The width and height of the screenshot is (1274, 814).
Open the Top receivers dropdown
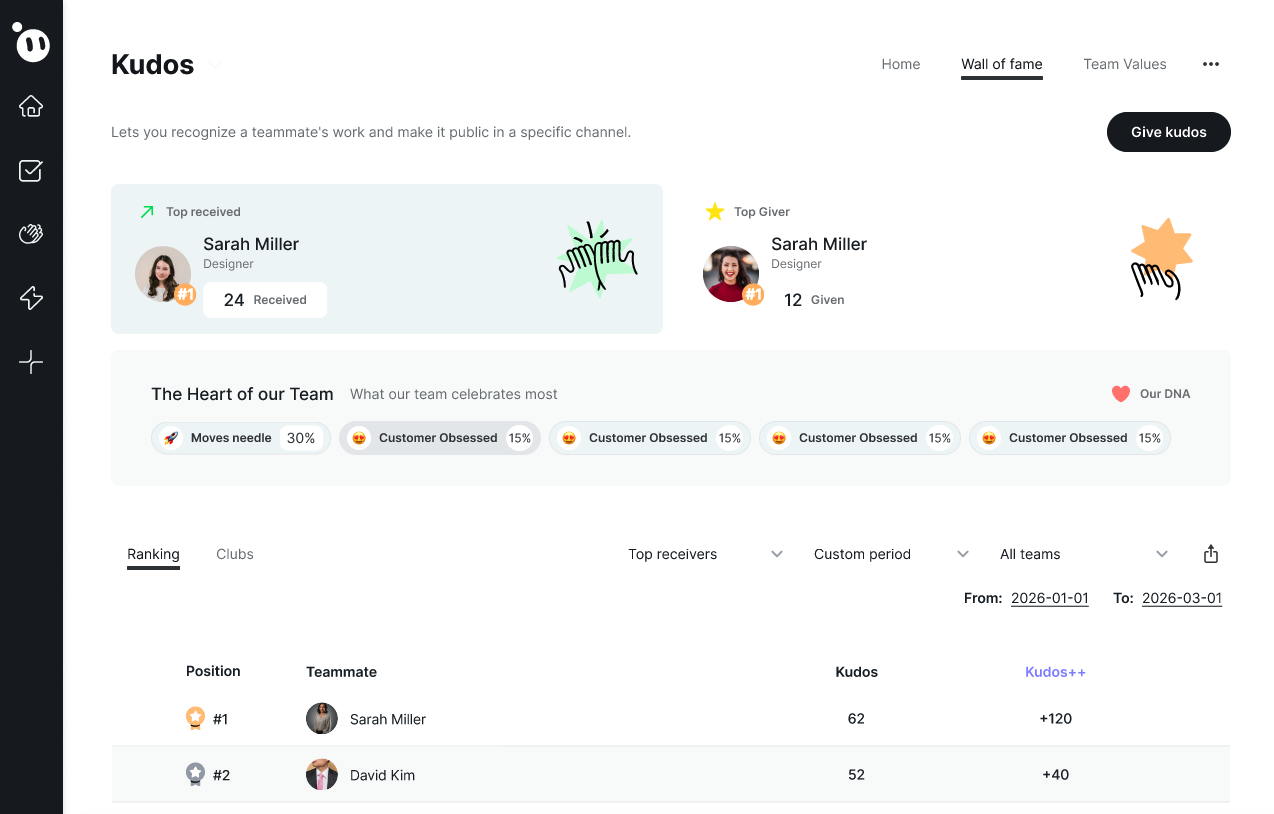click(x=703, y=553)
